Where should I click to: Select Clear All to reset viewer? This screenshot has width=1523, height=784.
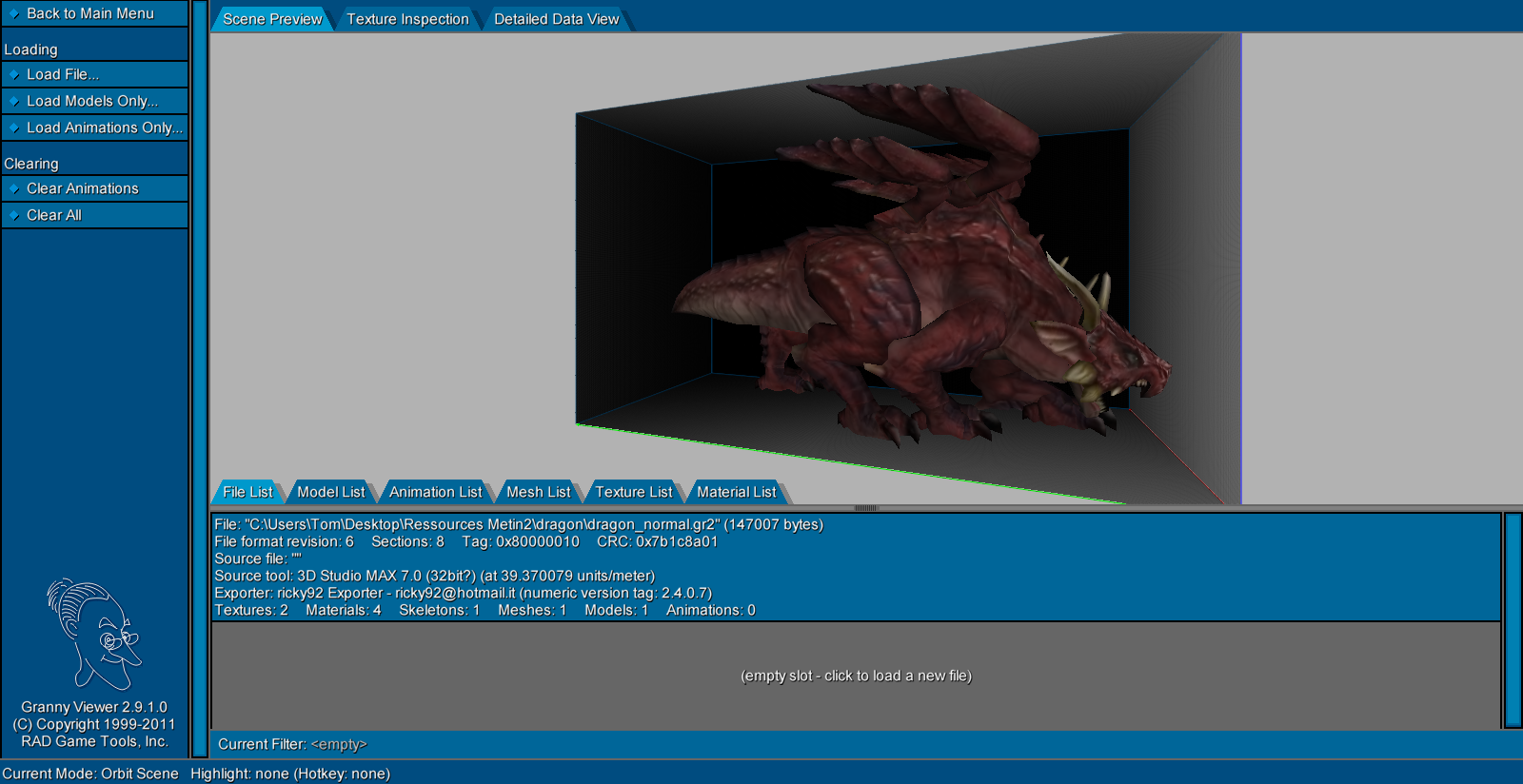pyautogui.click(x=94, y=215)
